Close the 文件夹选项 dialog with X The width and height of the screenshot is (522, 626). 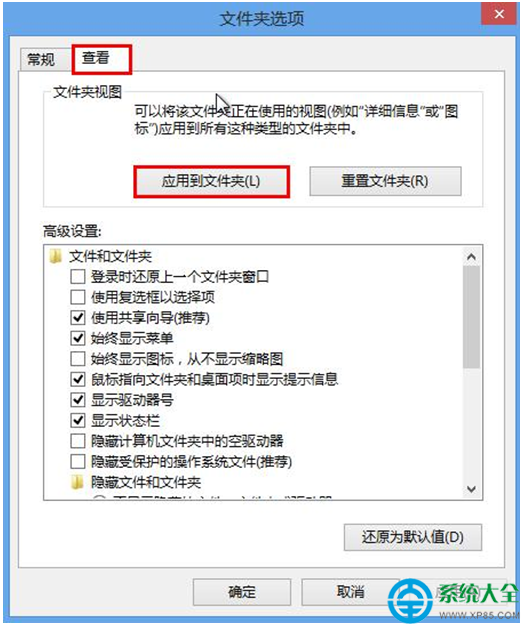click(x=499, y=14)
